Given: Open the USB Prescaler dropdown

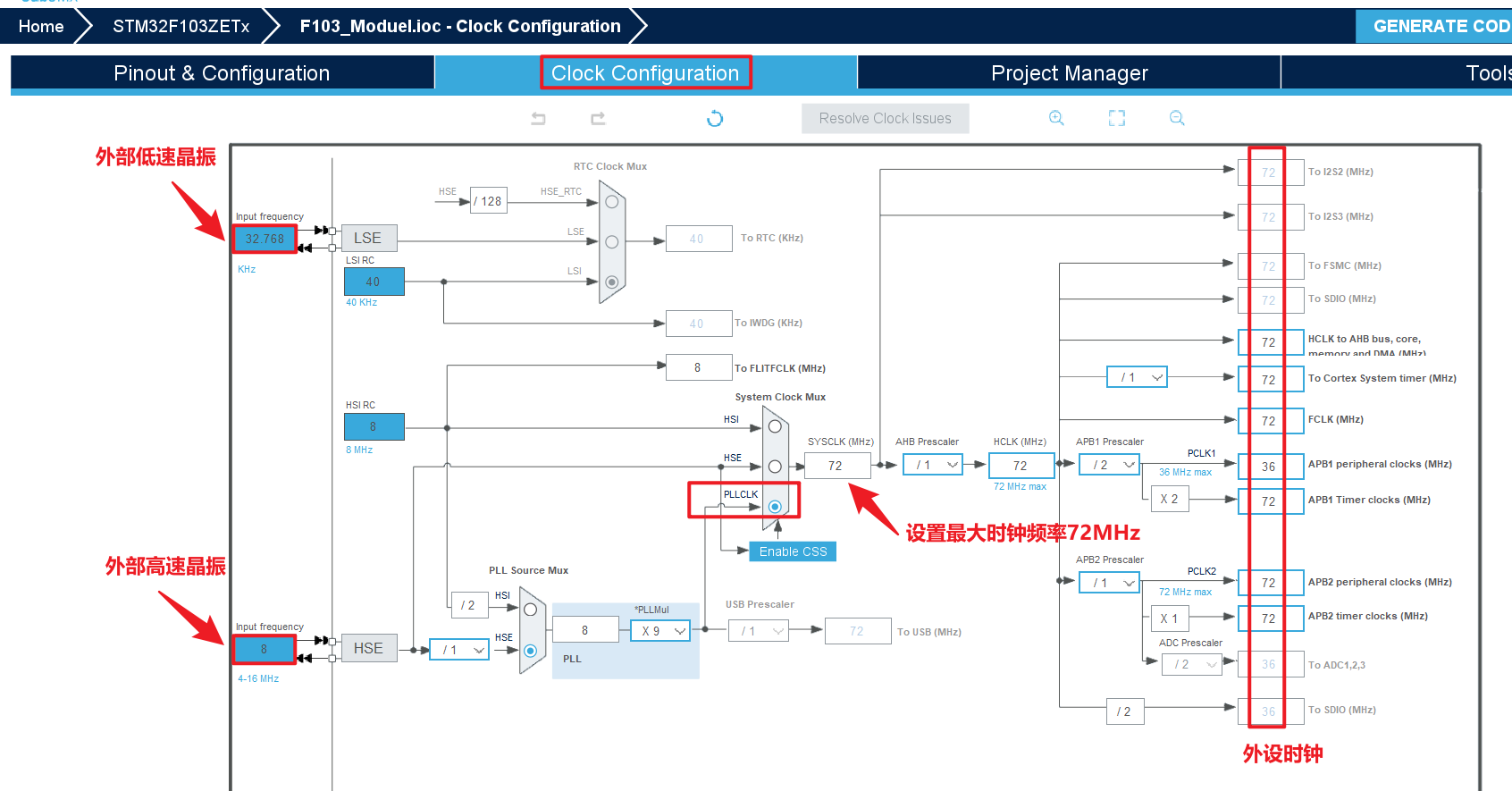Looking at the screenshot, I should pos(759,631).
